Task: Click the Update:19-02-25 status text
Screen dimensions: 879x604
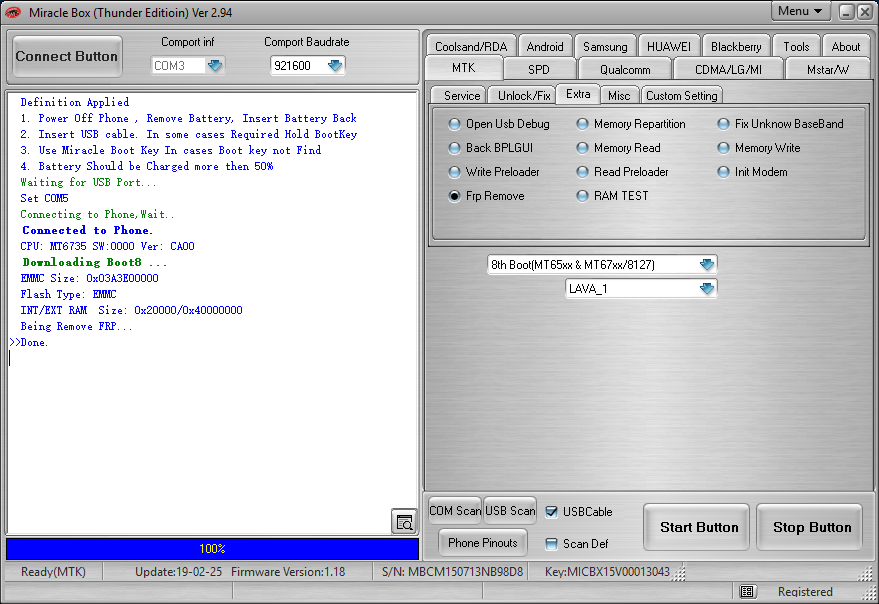Action: (x=178, y=572)
